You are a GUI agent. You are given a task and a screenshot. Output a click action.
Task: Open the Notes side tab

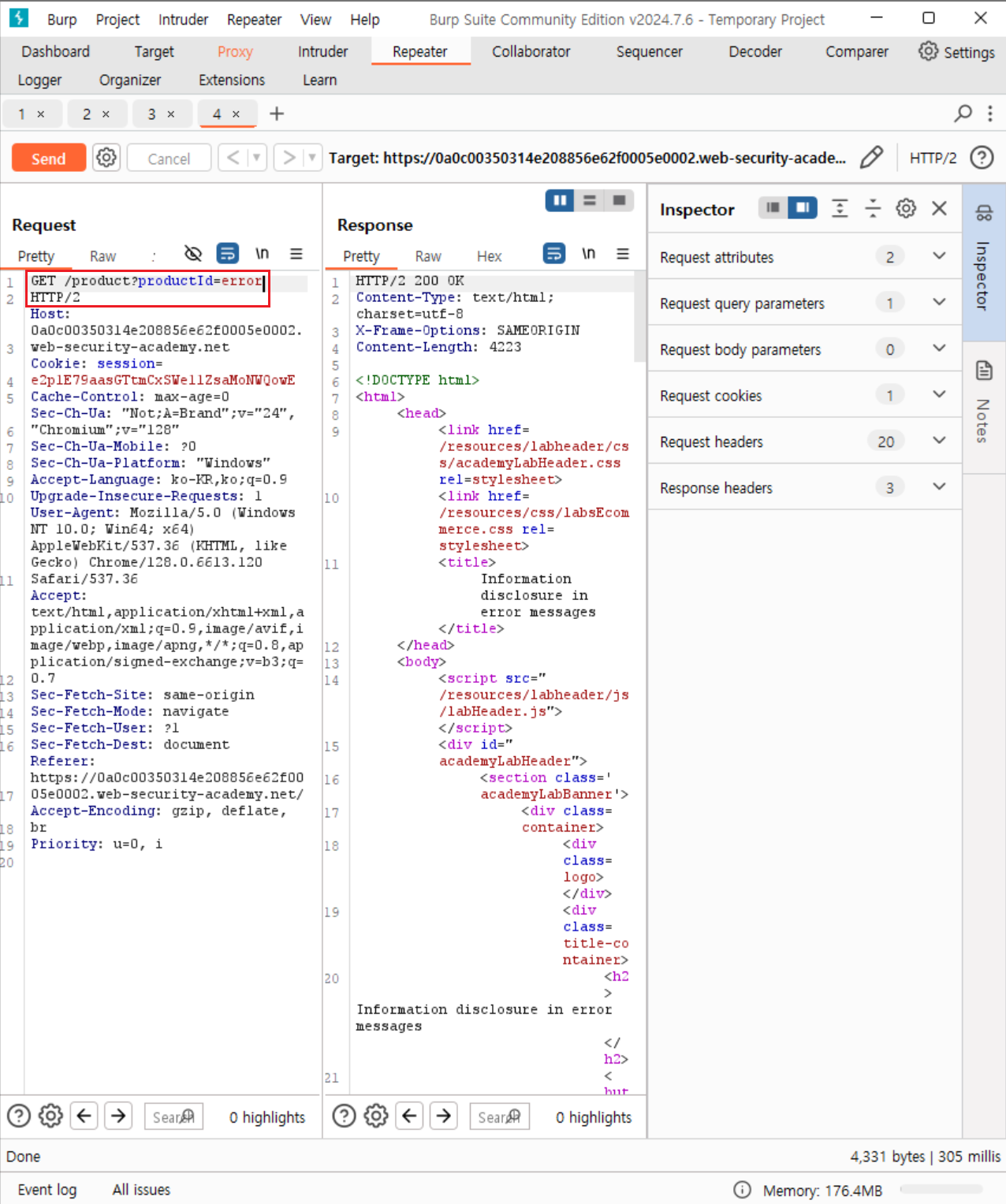click(984, 407)
